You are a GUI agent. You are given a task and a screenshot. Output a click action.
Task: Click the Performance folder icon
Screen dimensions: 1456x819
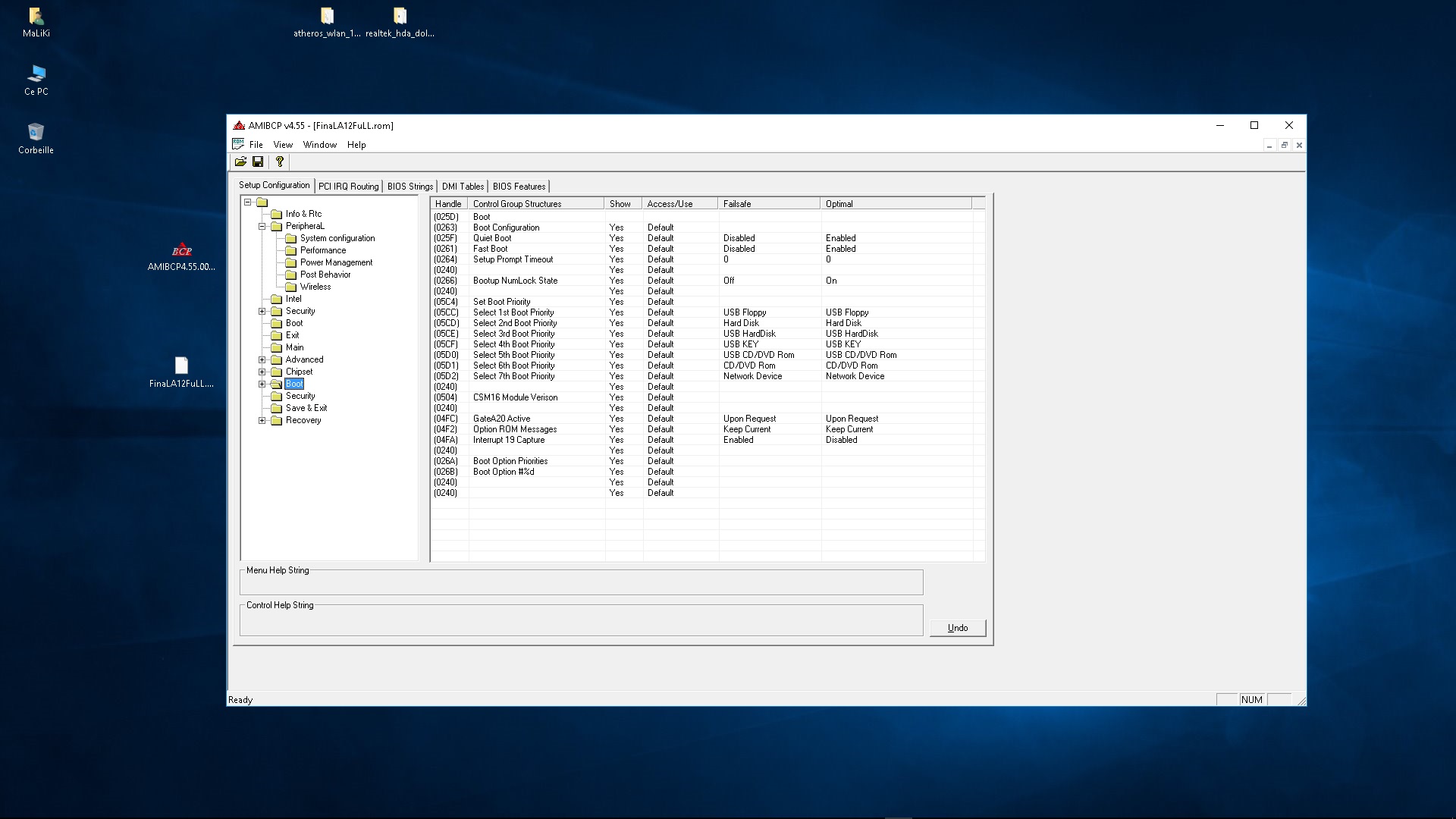(x=291, y=251)
